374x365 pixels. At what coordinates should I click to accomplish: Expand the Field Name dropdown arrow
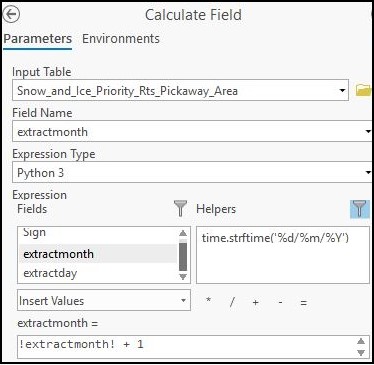pyautogui.click(x=368, y=131)
